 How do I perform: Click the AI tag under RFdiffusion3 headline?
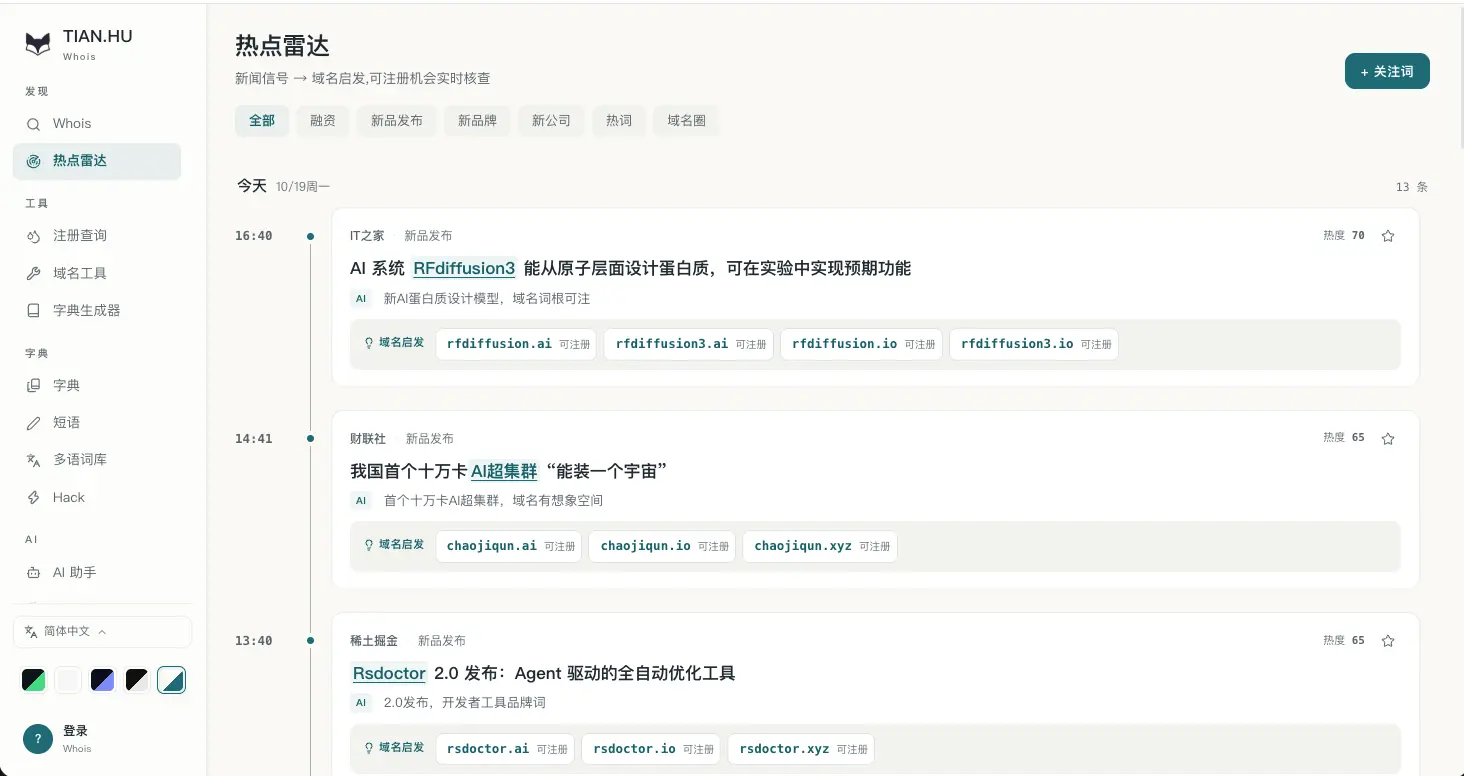point(361,298)
